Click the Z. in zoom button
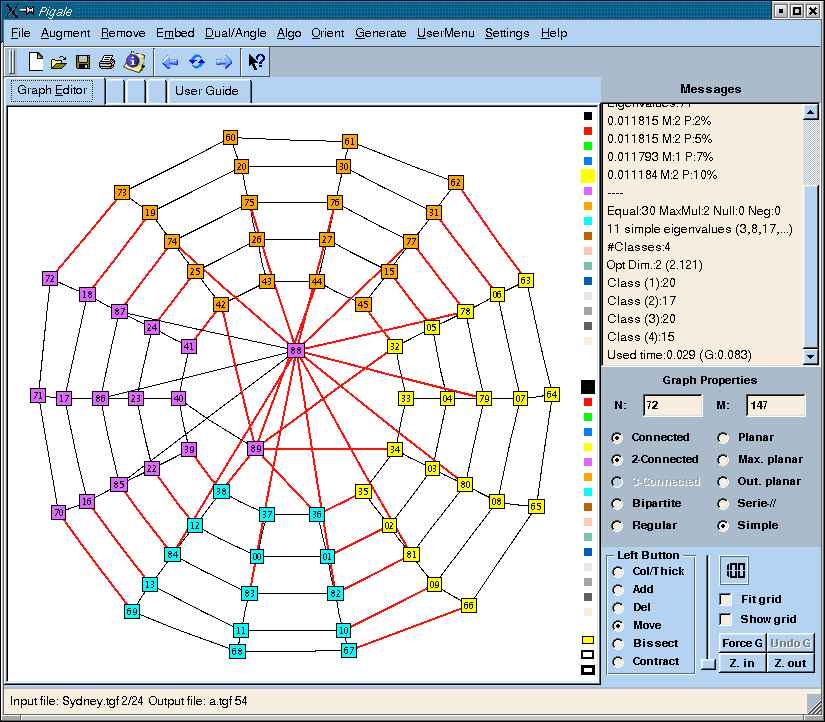 coord(741,663)
